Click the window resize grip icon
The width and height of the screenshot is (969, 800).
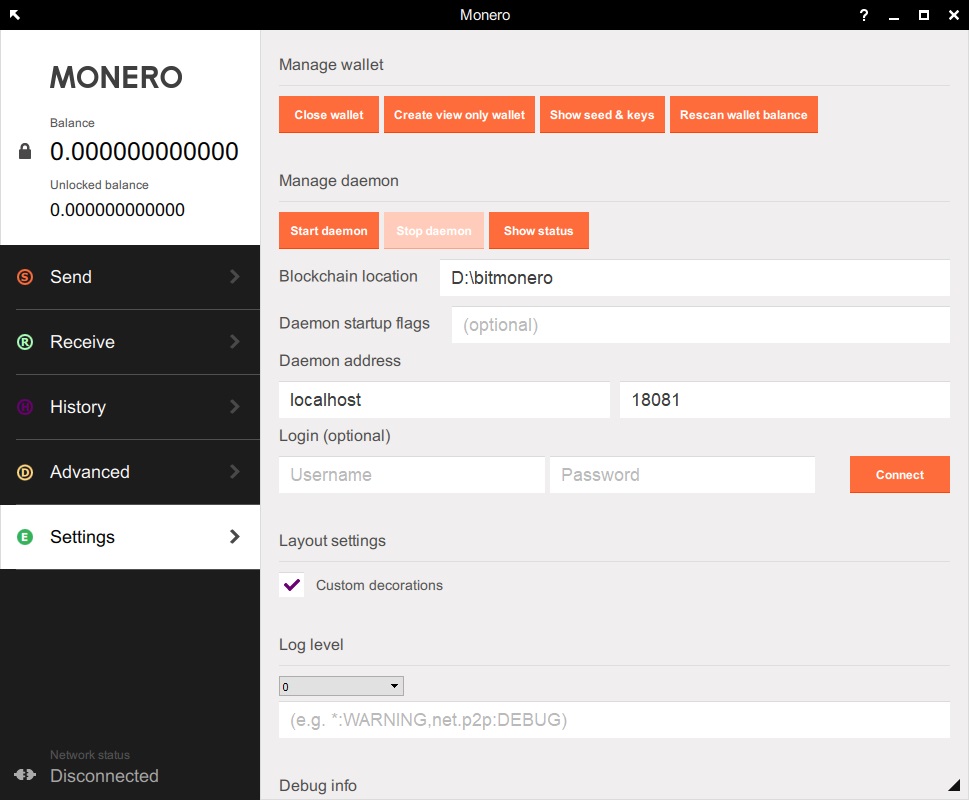(954, 785)
